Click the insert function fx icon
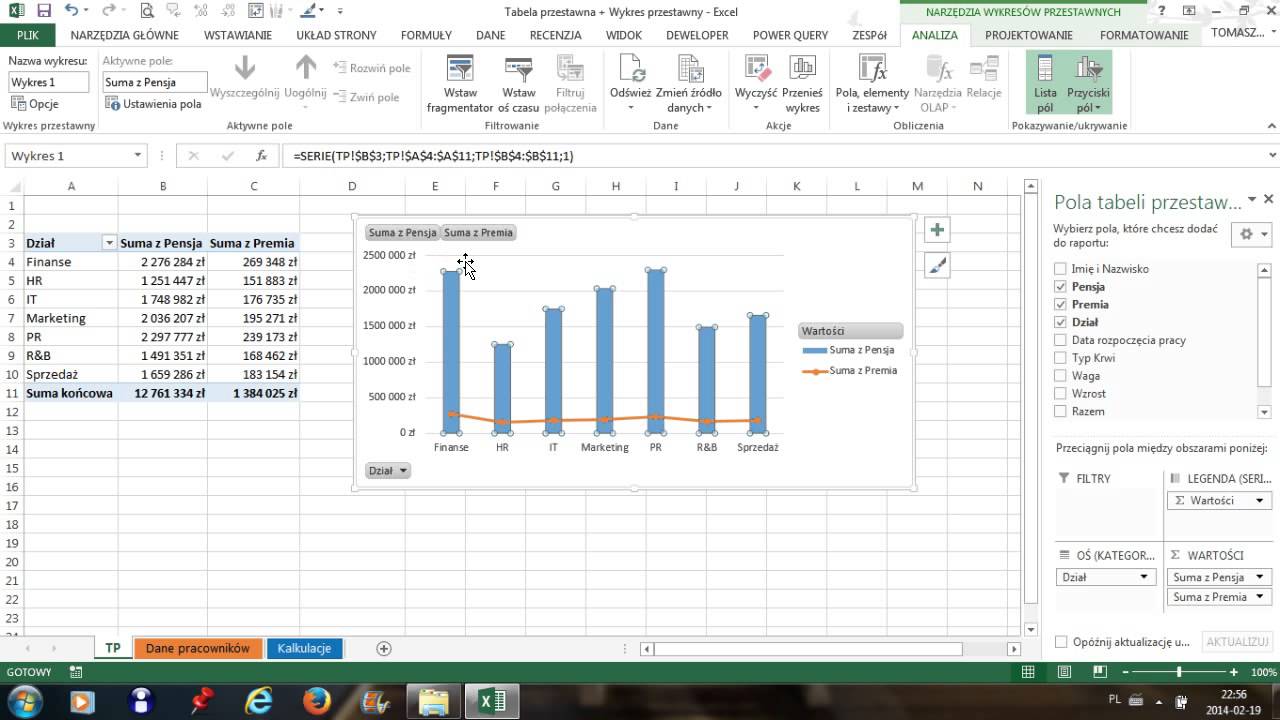1280x720 pixels. click(x=261, y=156)
